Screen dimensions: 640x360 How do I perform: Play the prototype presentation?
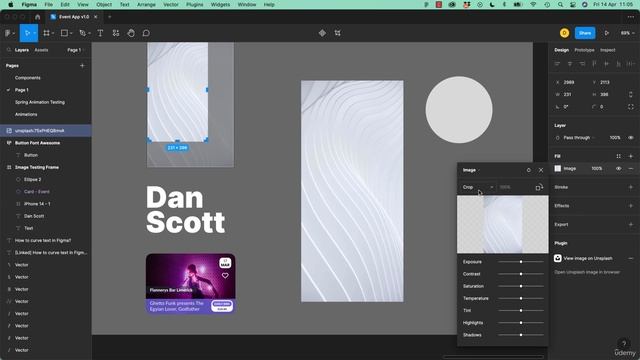click(607, 33)
